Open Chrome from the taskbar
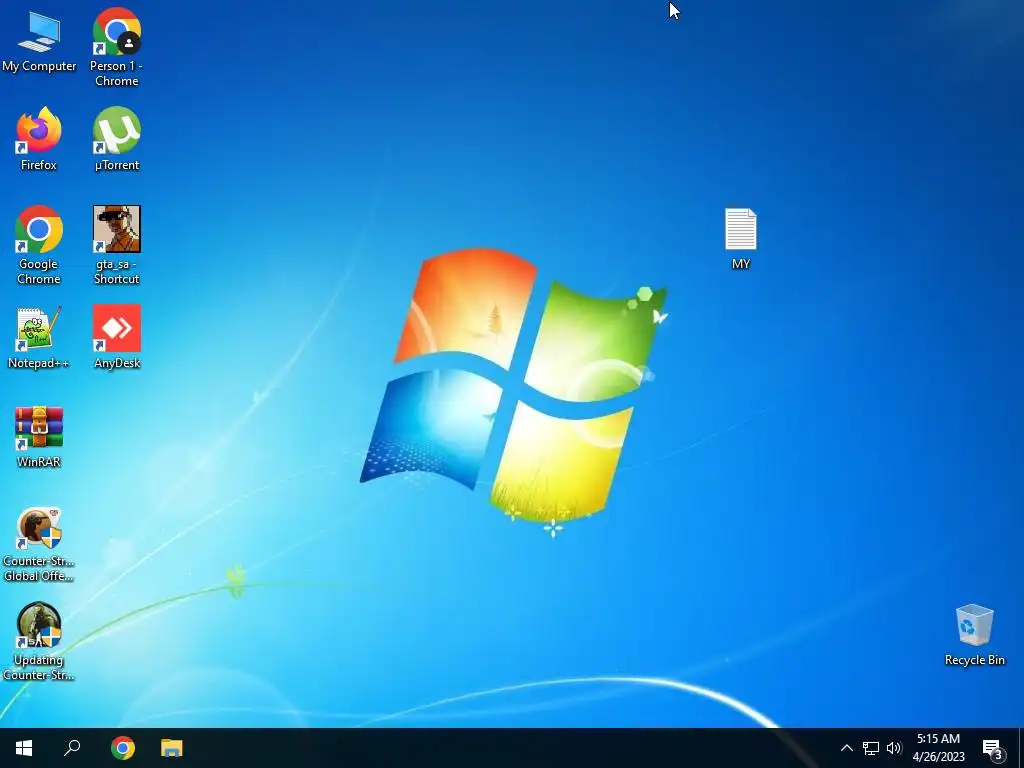 (122, 748)
